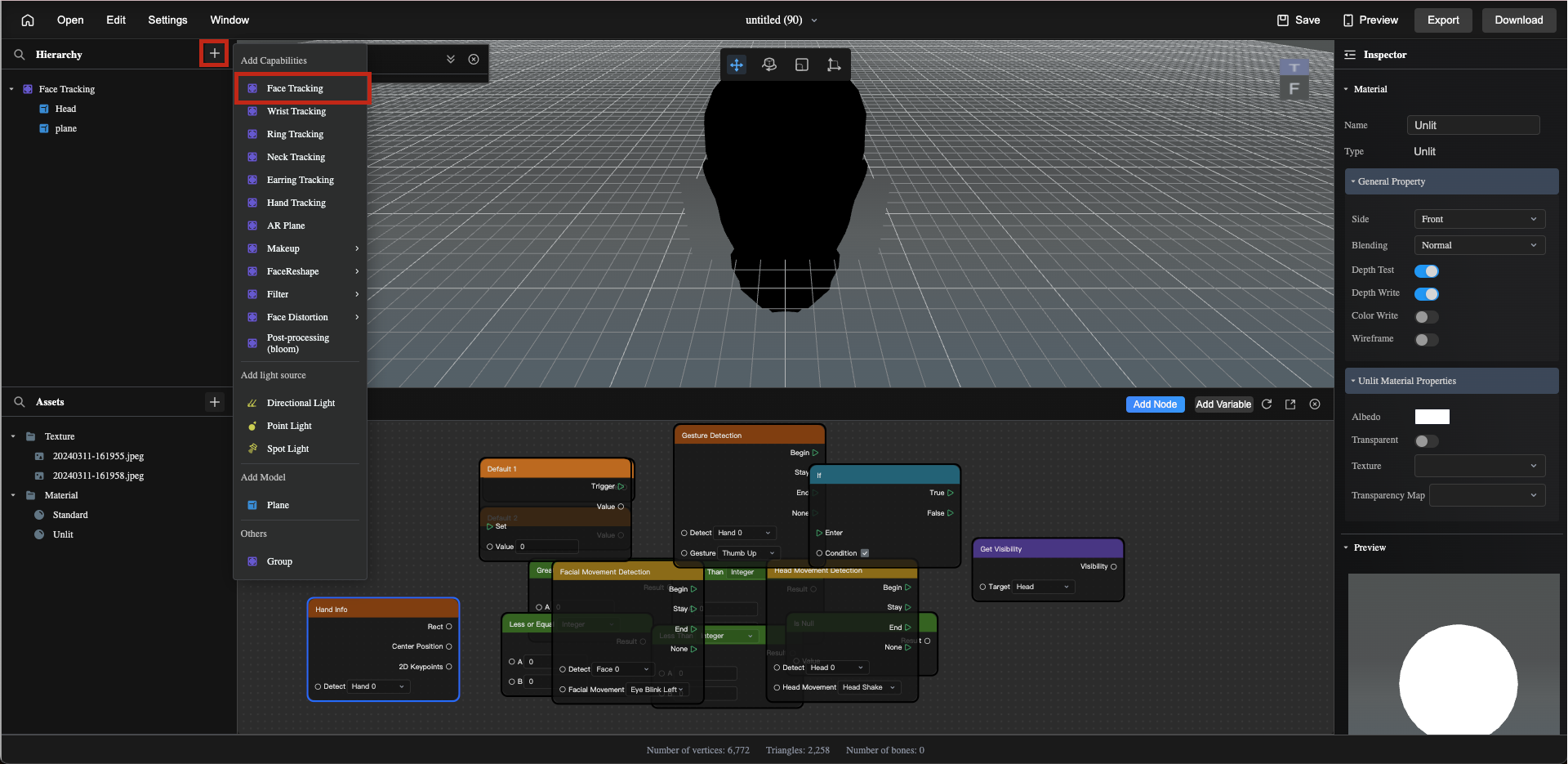Click the Download button
The height and width of the screenshot is (764, 1568).
pos(1519,20)
